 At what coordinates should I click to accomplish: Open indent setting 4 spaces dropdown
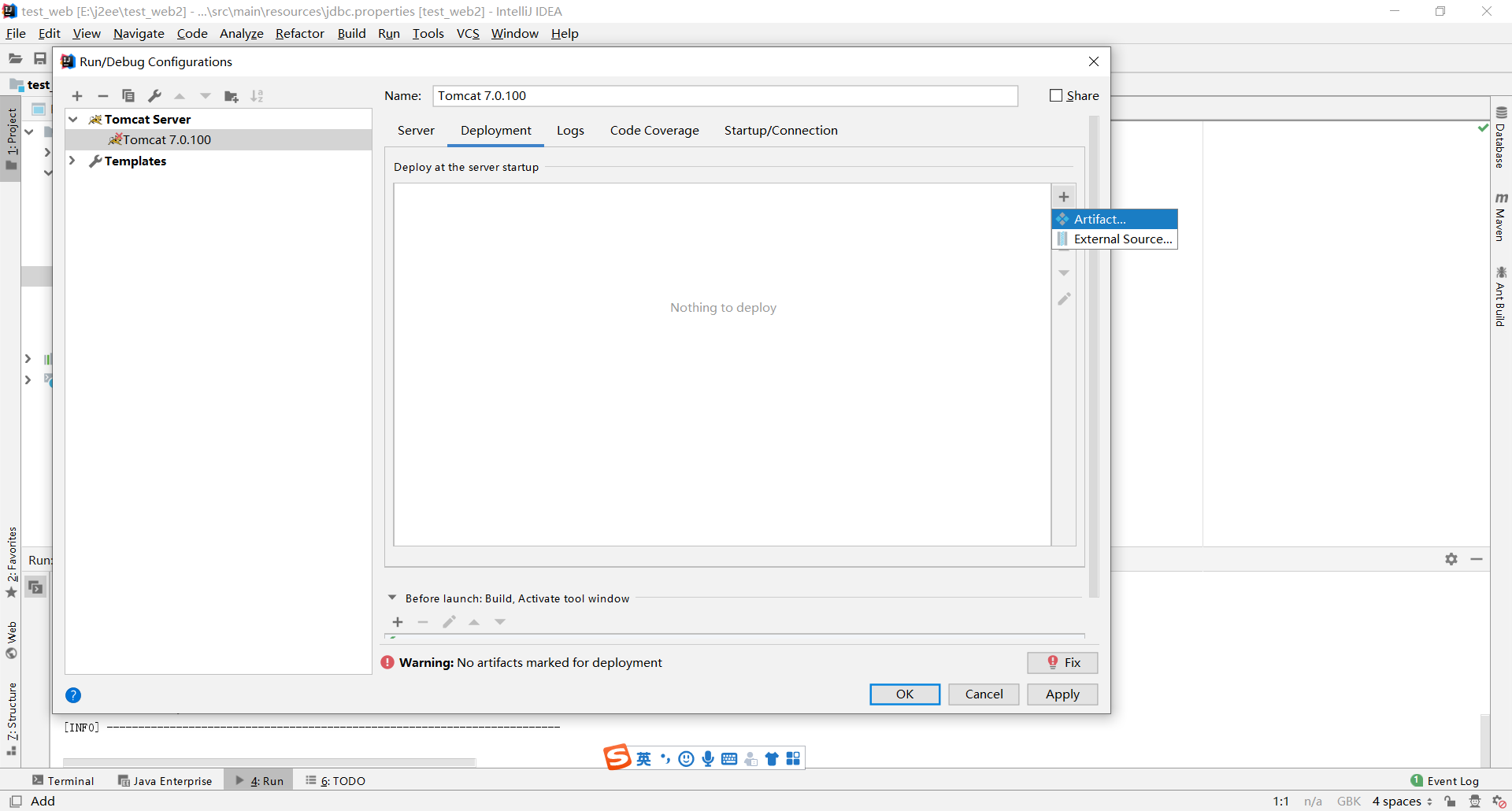tap(1403, 802)
